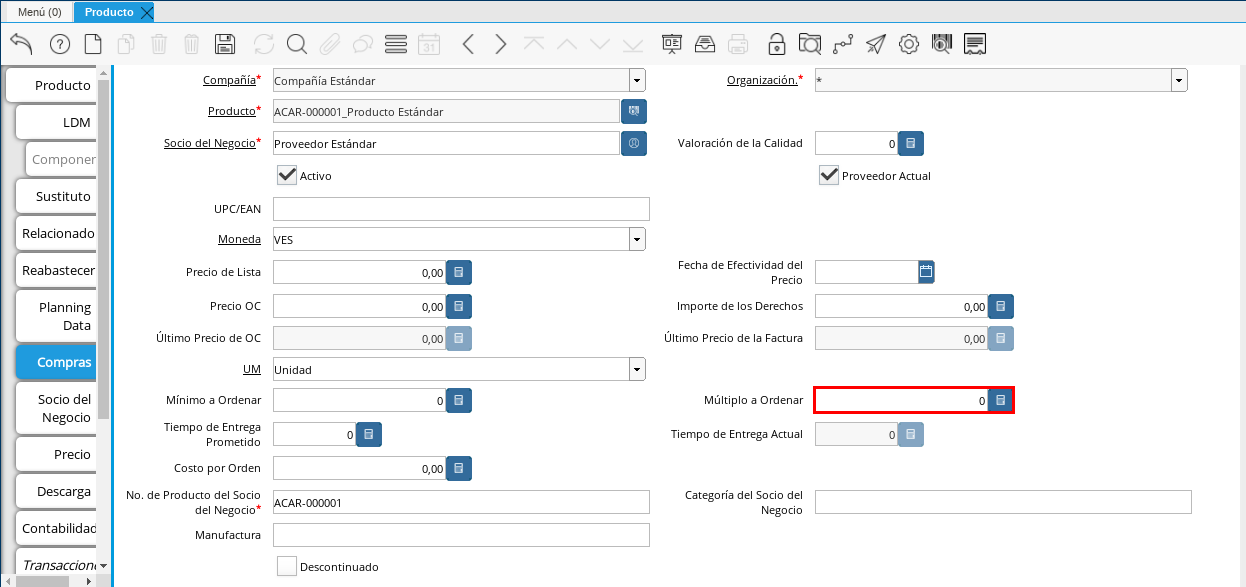Go to next record using right chevron
The image size is (1246, 587).
(501, 44)
